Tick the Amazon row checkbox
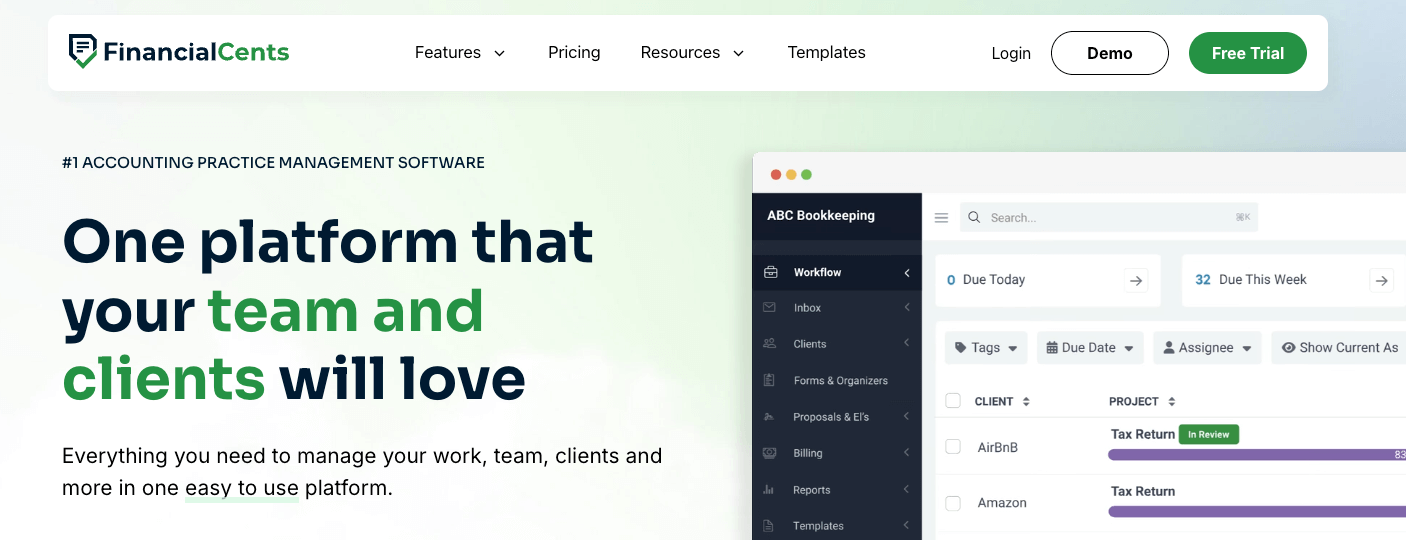This screenshot has height=540, width=1406. 953,503
